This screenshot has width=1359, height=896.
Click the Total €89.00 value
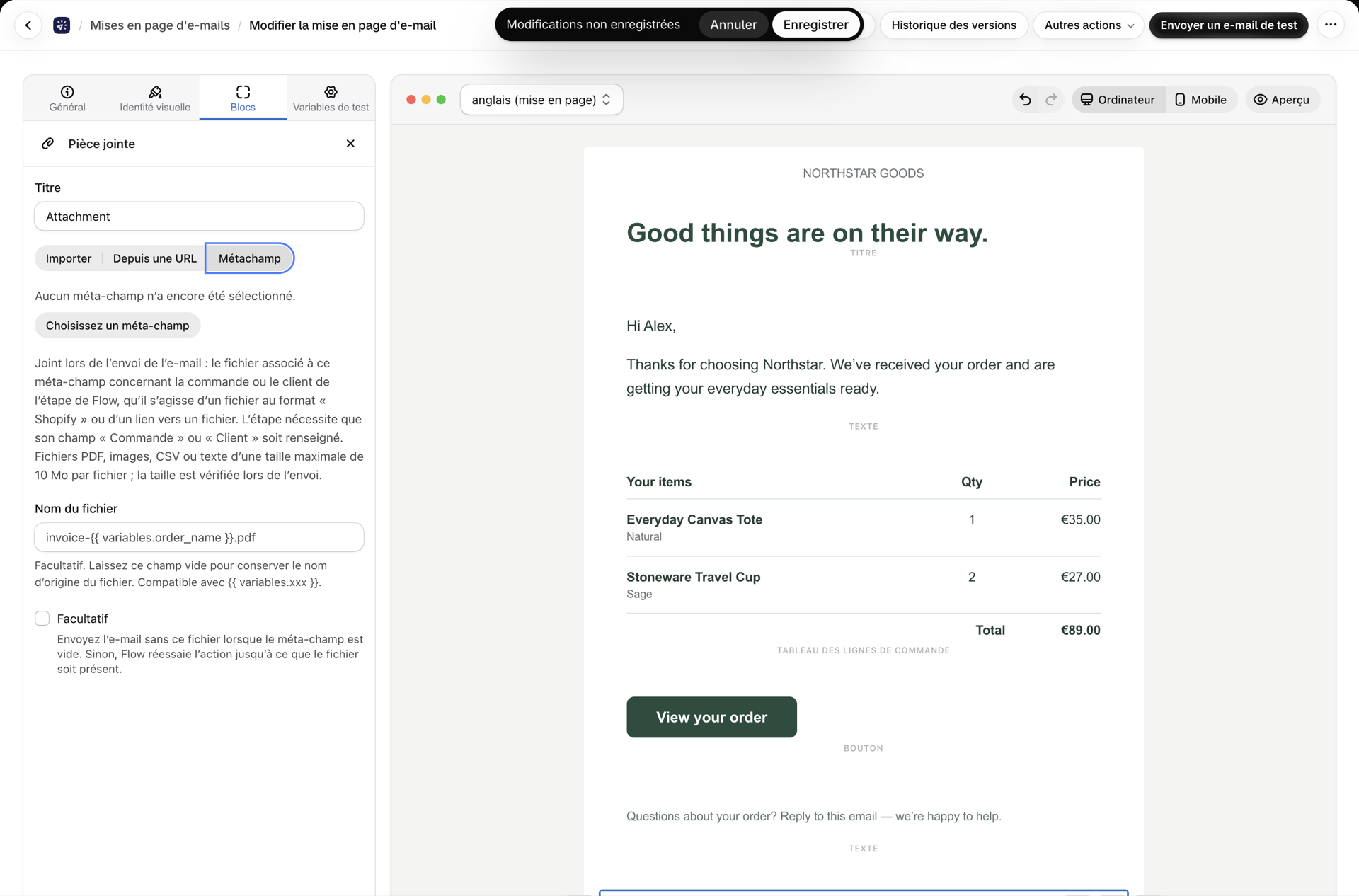(1080, 630)
